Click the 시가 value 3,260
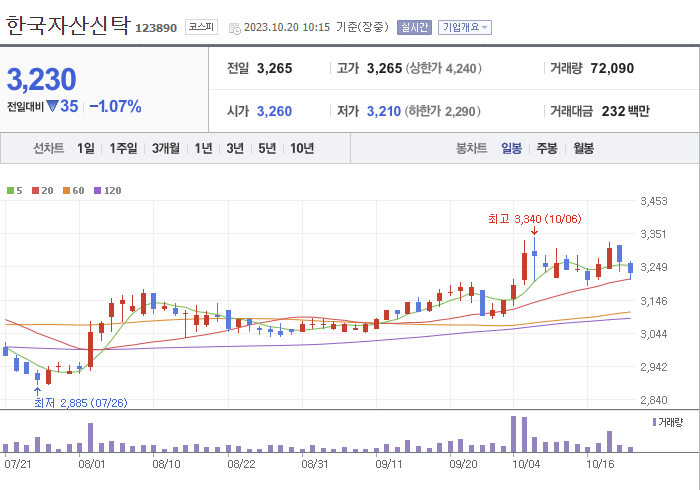Viewport: 700px width, 490px height. tap(275, 111)
